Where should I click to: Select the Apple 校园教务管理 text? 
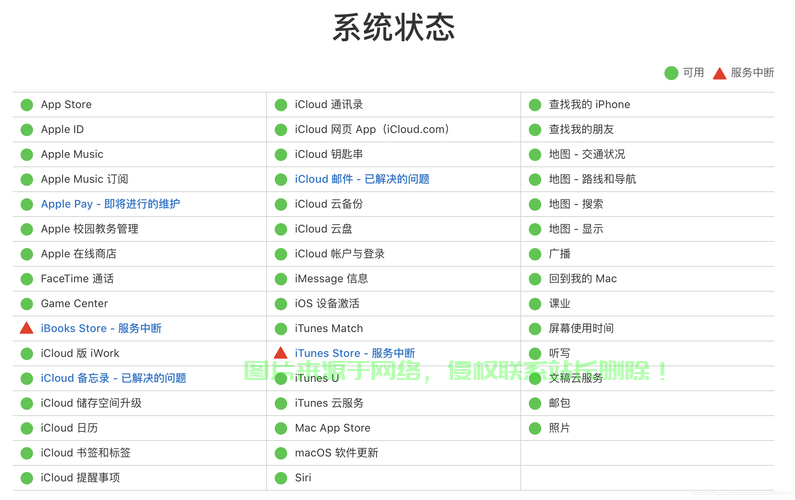[89, 229]
